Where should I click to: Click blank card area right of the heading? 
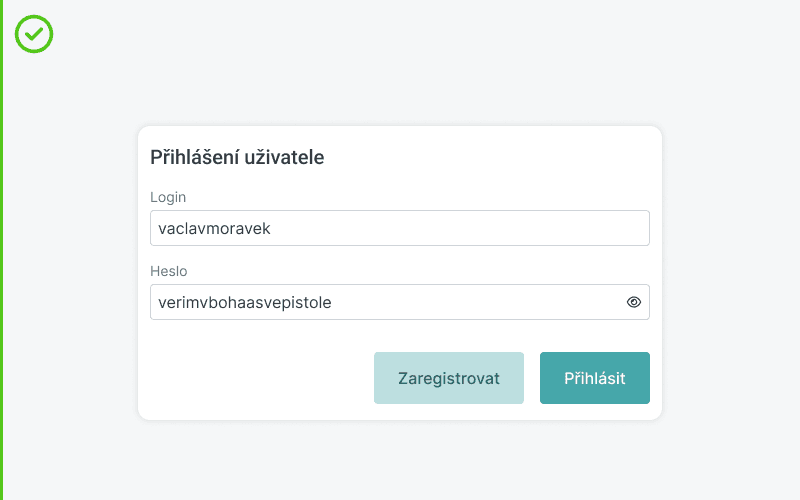pos(500,157)
